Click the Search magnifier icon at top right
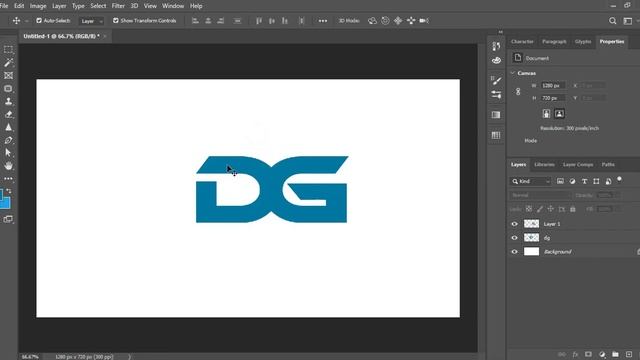640x360 pixels. click(x=612, y=21)
